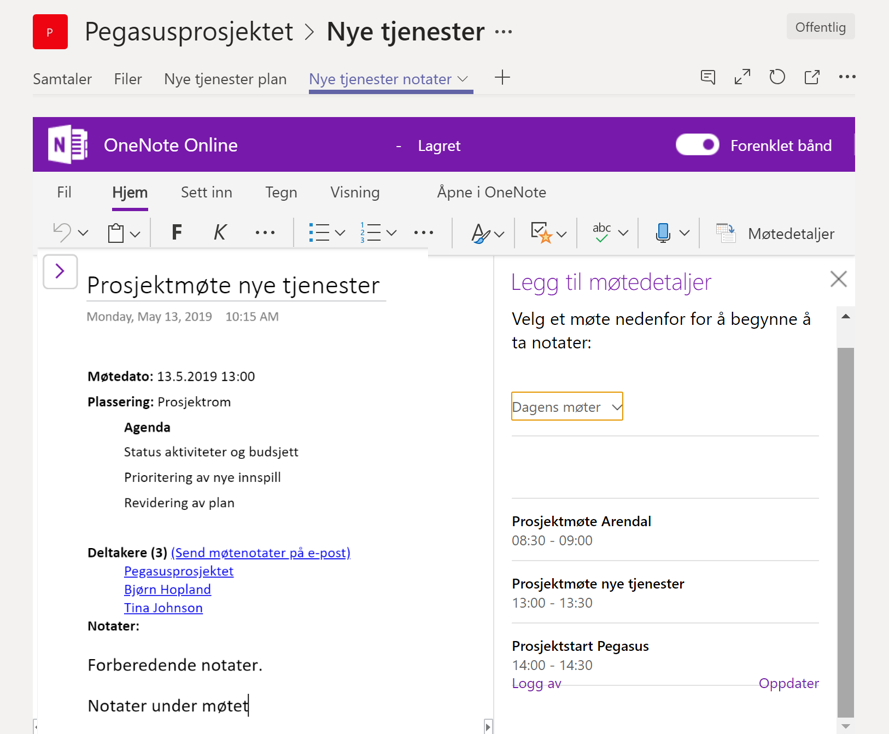Image resolution: width=889 pixels, height=734 pixels.
Task: Switch to Nye tjenester plan tab
Action: tap(225, 79)
